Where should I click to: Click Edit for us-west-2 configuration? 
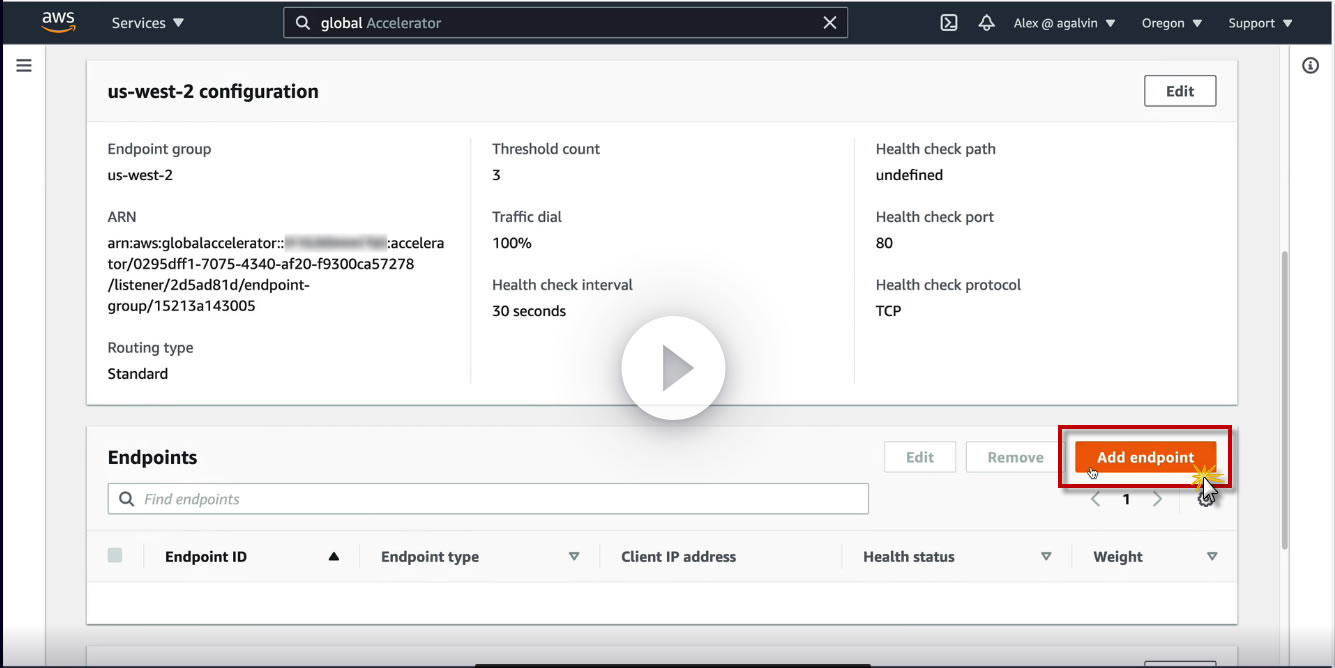click(x=1180, y=91)
